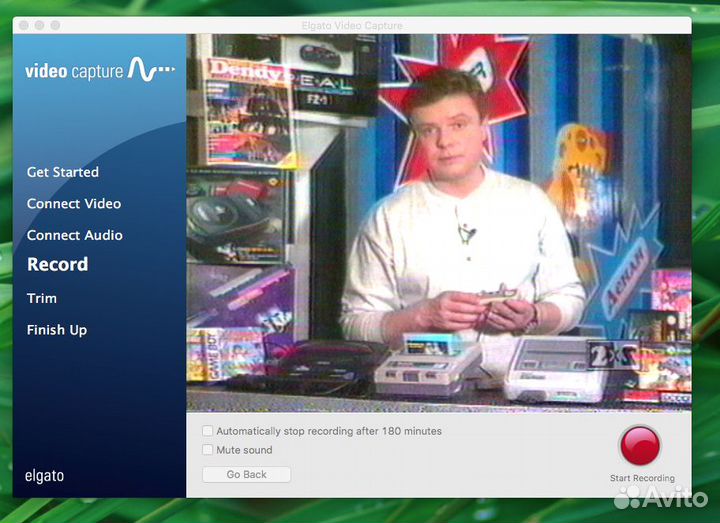Select the Connect Audio step
This screenshot has height=523, width=720.
tap(74, 235)
